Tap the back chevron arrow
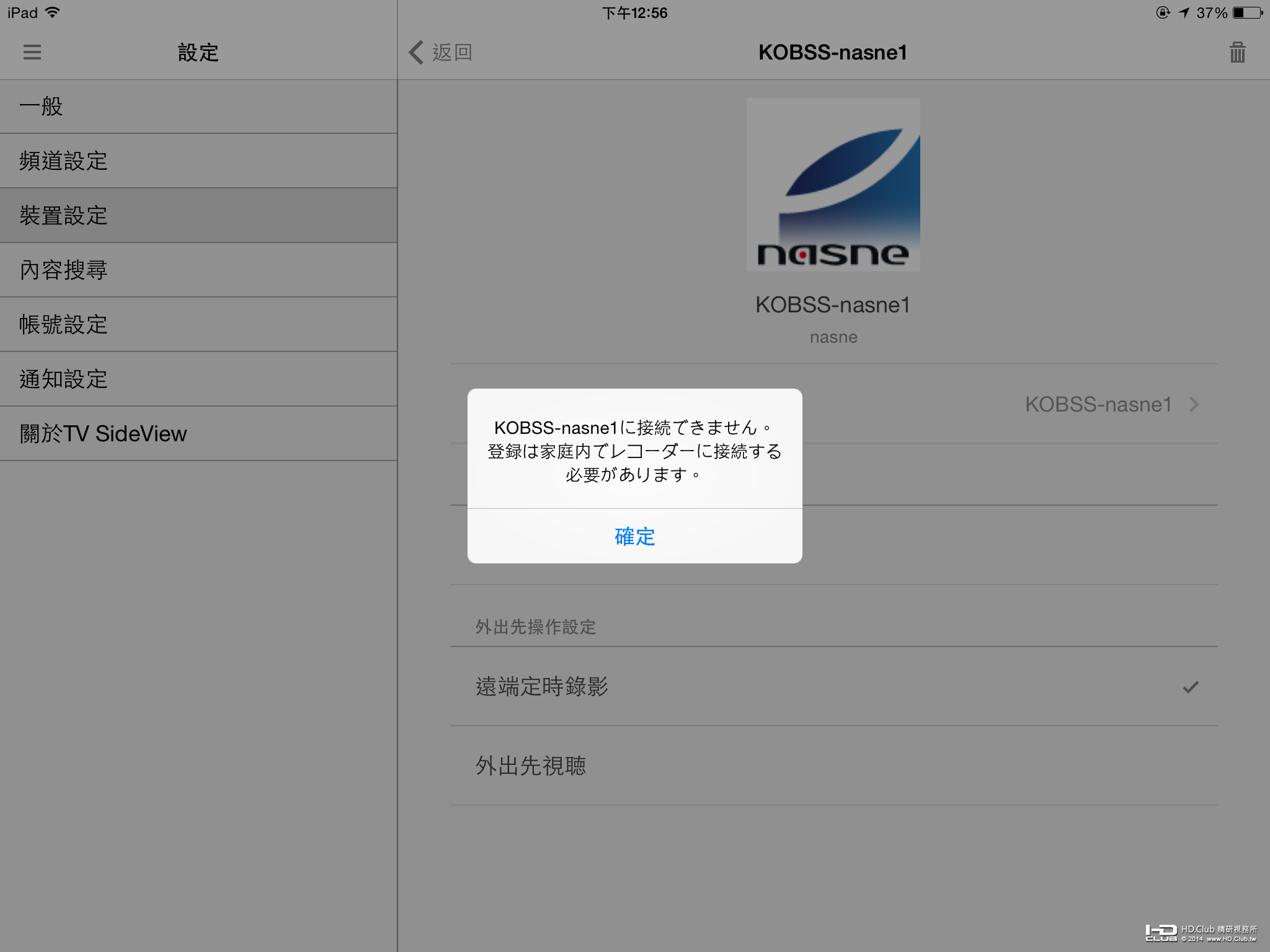Screen dimensions: 1270x952 [x=416, y=53]
